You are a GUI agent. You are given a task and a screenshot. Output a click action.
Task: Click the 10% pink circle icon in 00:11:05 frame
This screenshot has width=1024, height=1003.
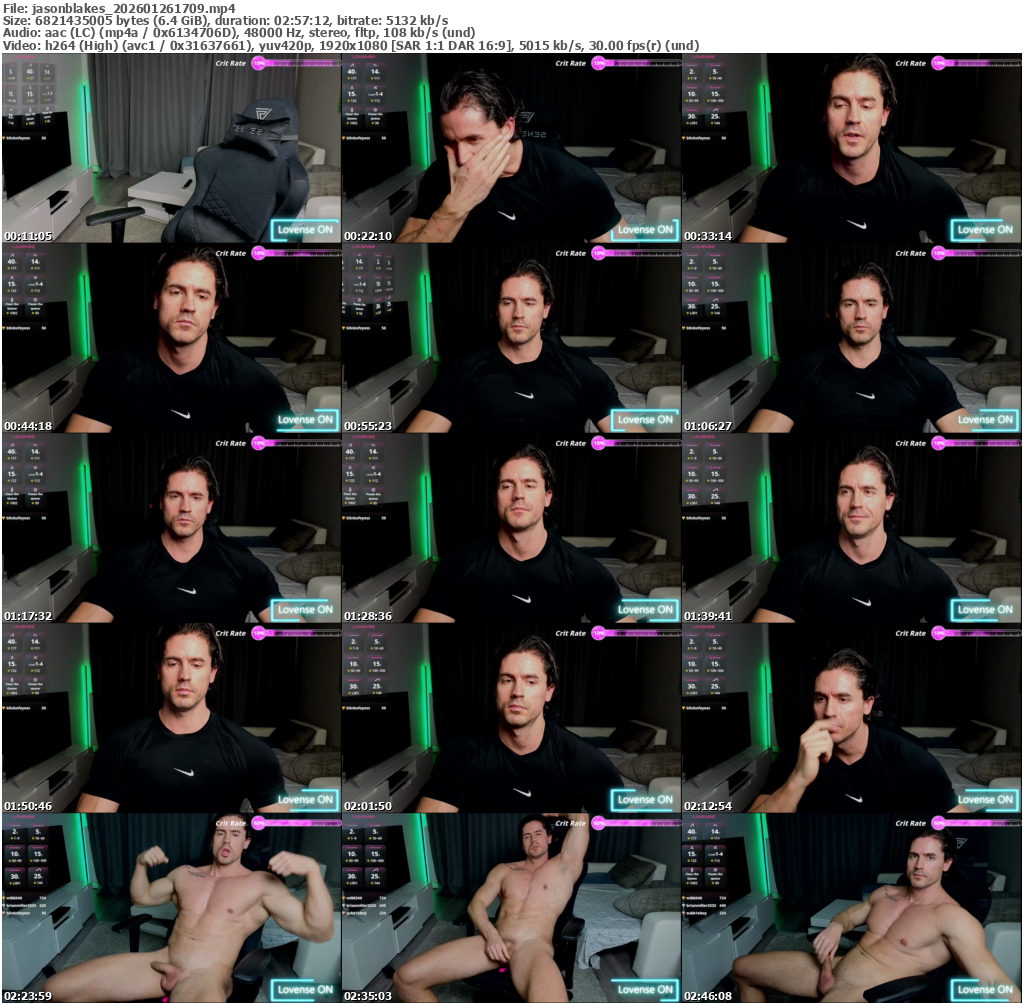click(259, 63)
